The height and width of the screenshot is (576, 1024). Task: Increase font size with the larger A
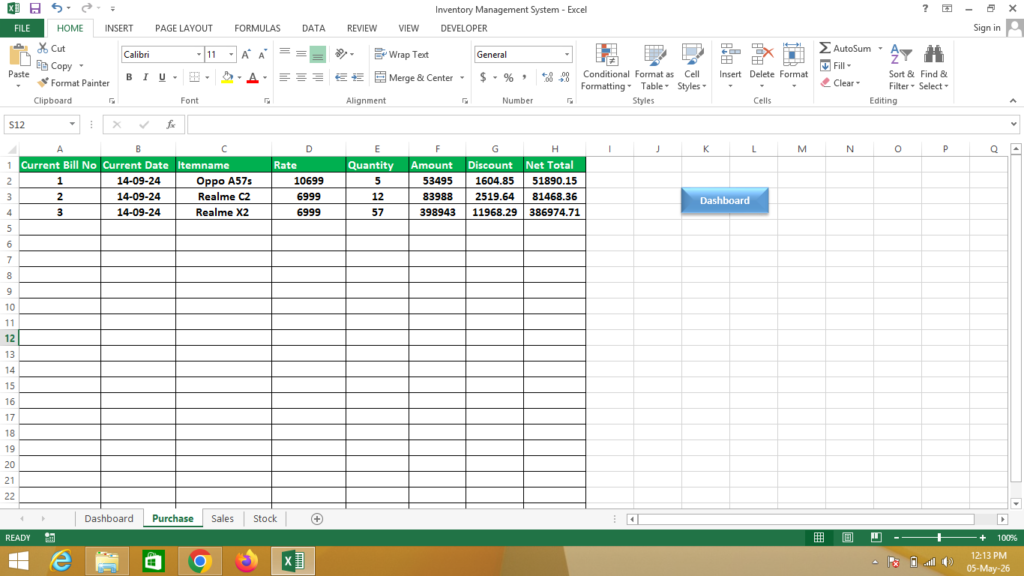pyautogui.click(x=246, y=55)
